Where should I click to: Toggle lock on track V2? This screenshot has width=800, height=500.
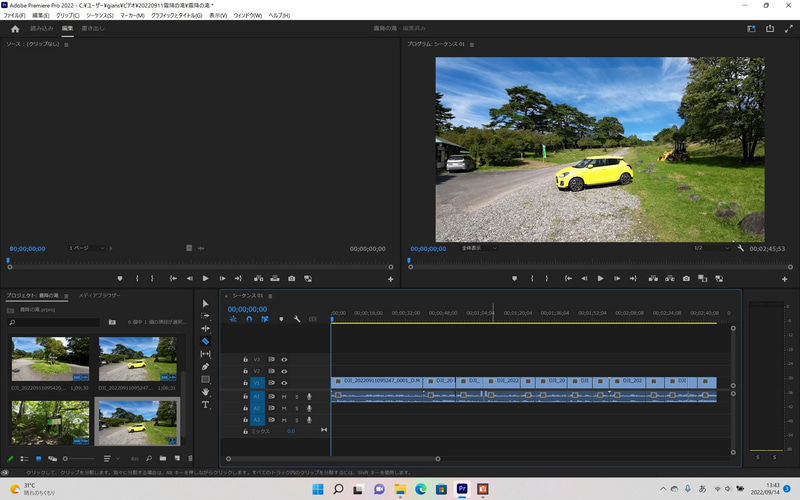(246, 371)
